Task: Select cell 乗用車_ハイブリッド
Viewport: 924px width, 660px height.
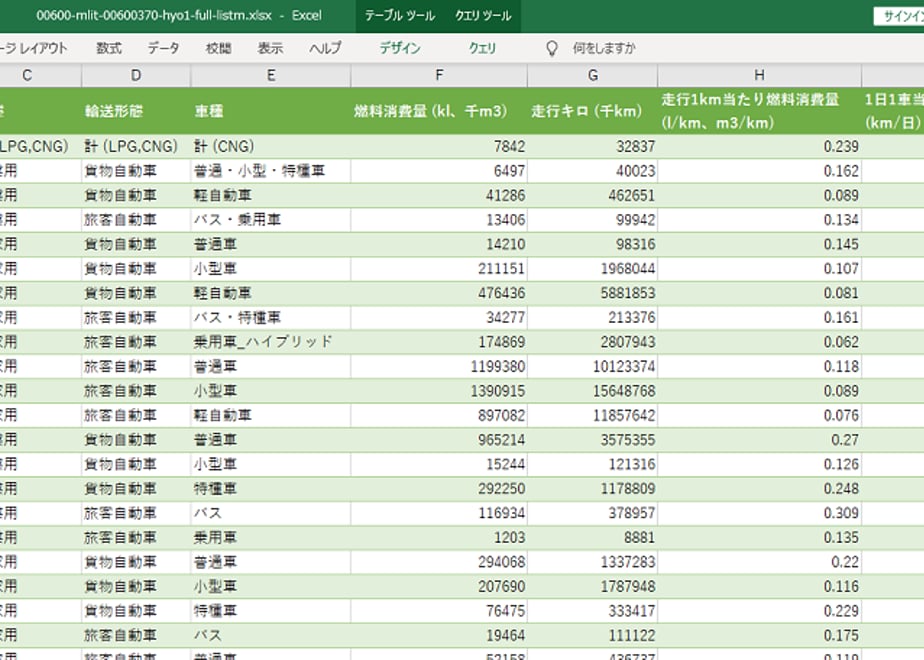Action: tap(270, 342)
